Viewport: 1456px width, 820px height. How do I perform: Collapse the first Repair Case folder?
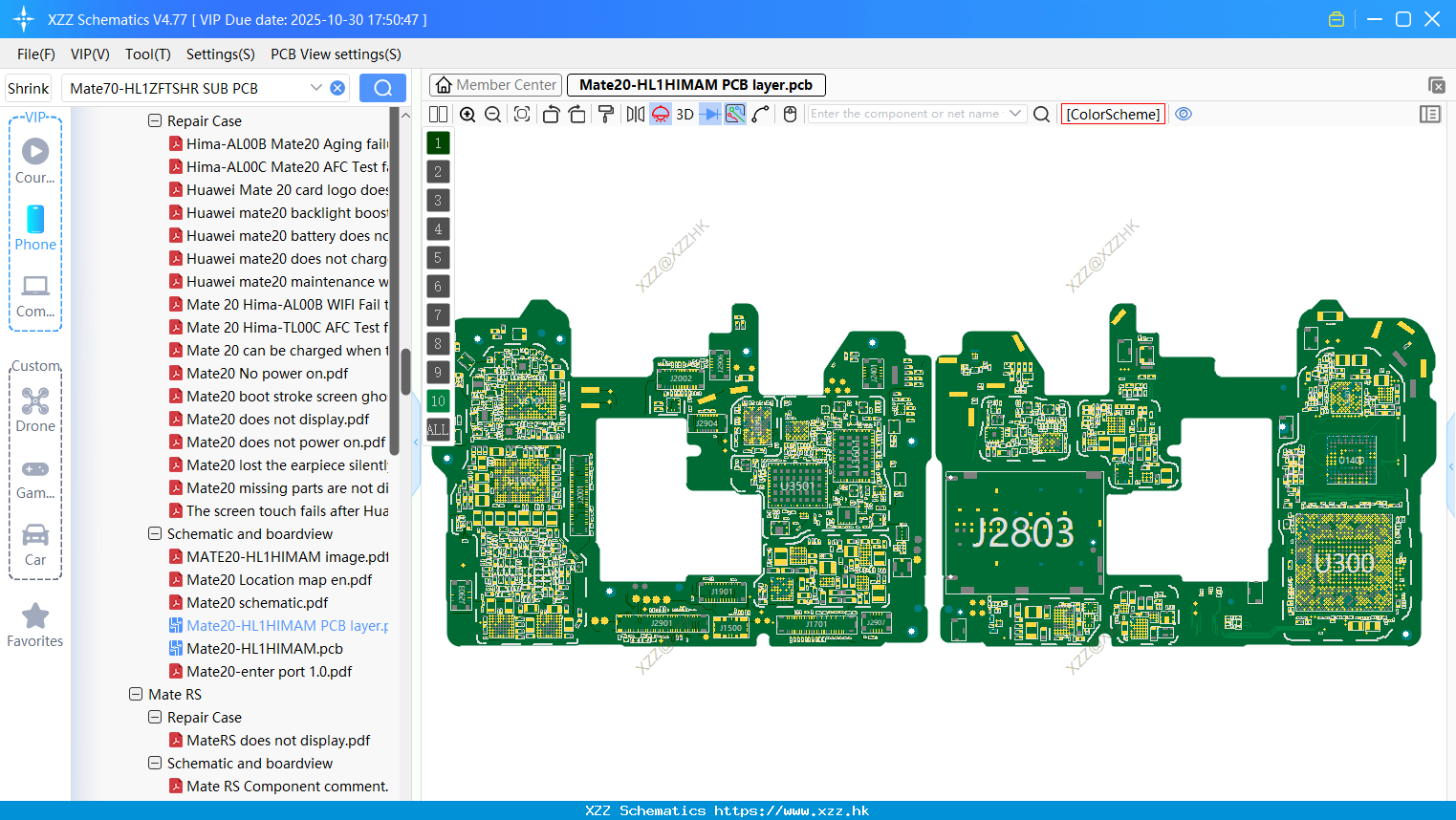155,121
